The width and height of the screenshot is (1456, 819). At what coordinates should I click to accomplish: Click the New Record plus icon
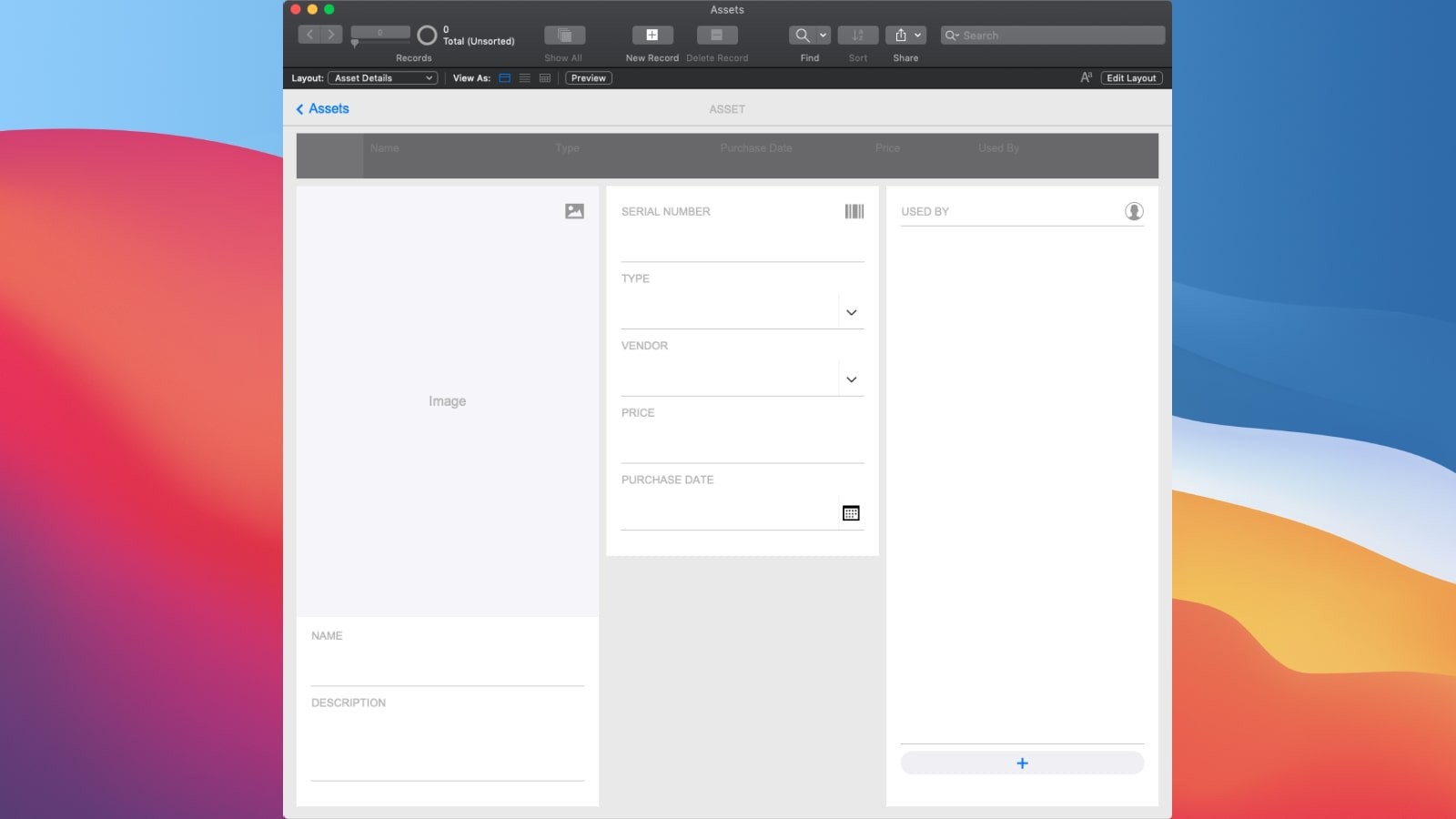652,35
